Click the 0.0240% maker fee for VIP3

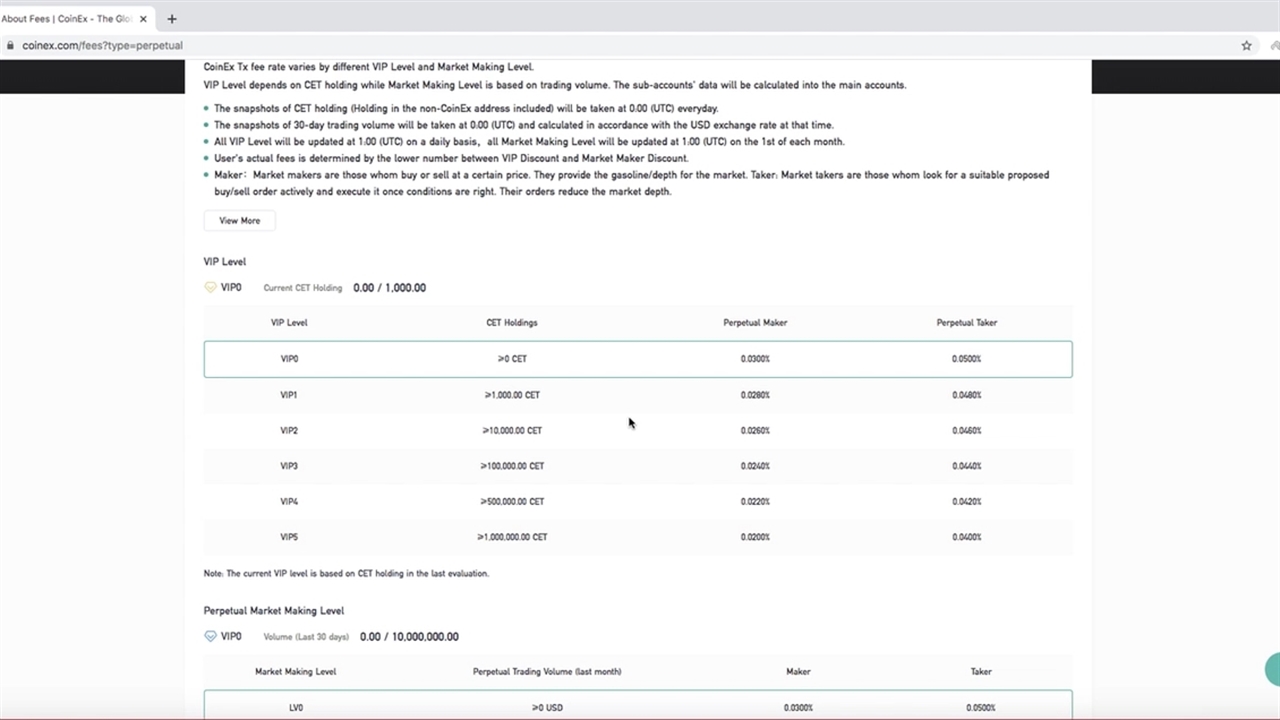click(x=755, y=466)
